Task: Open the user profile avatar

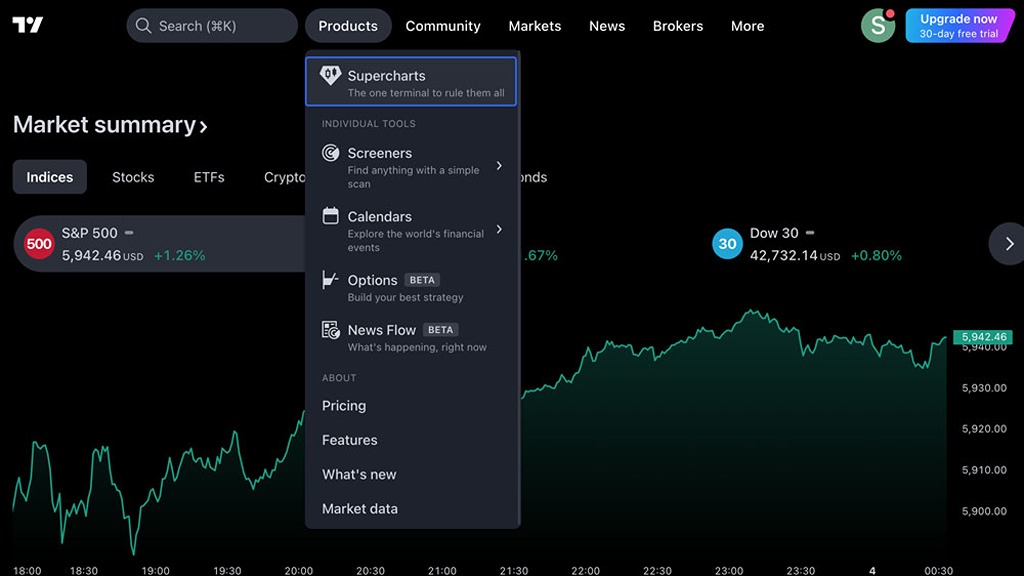Action: tap(878, 25)
